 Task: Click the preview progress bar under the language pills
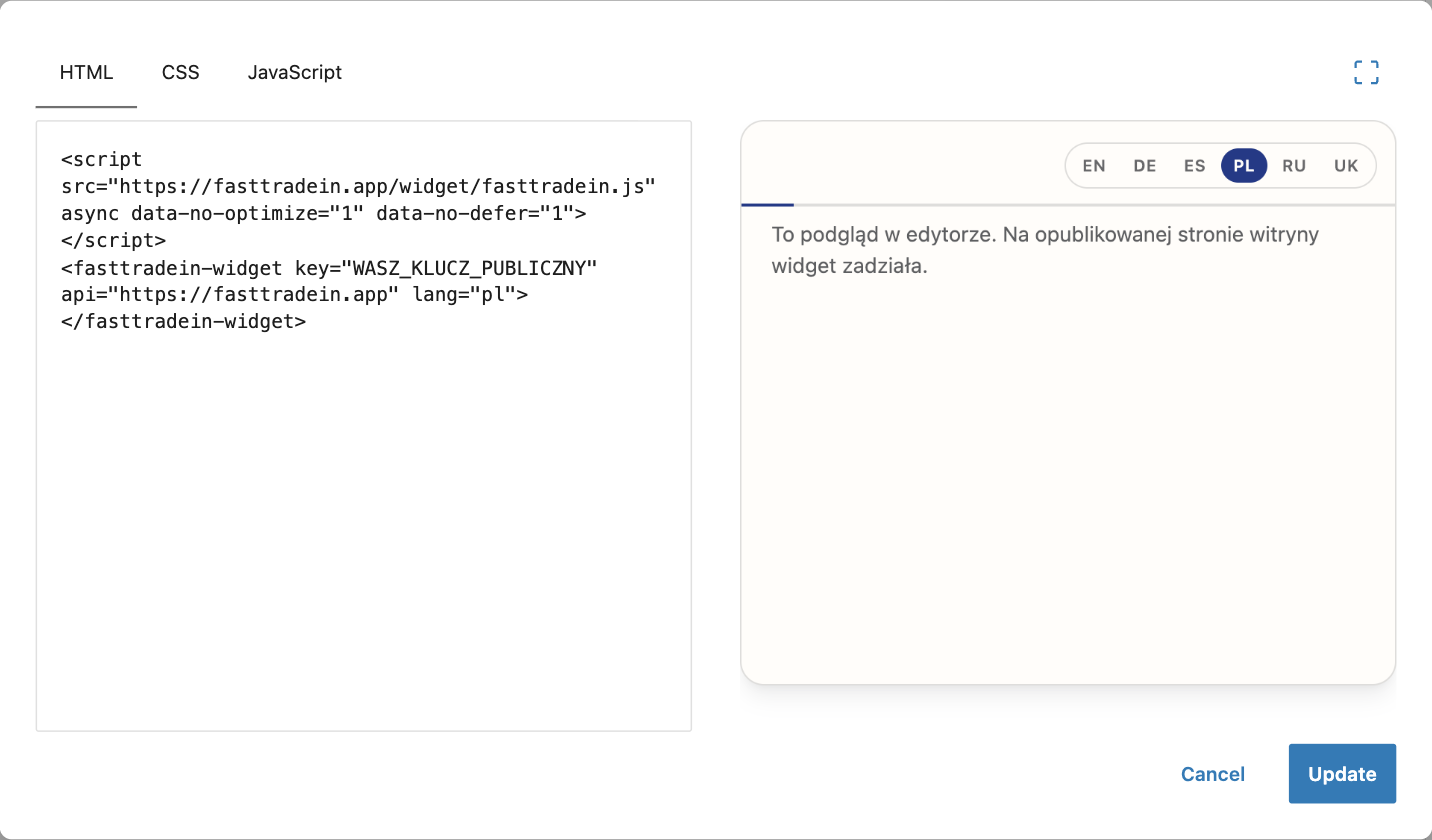(x=1068, y=205)
